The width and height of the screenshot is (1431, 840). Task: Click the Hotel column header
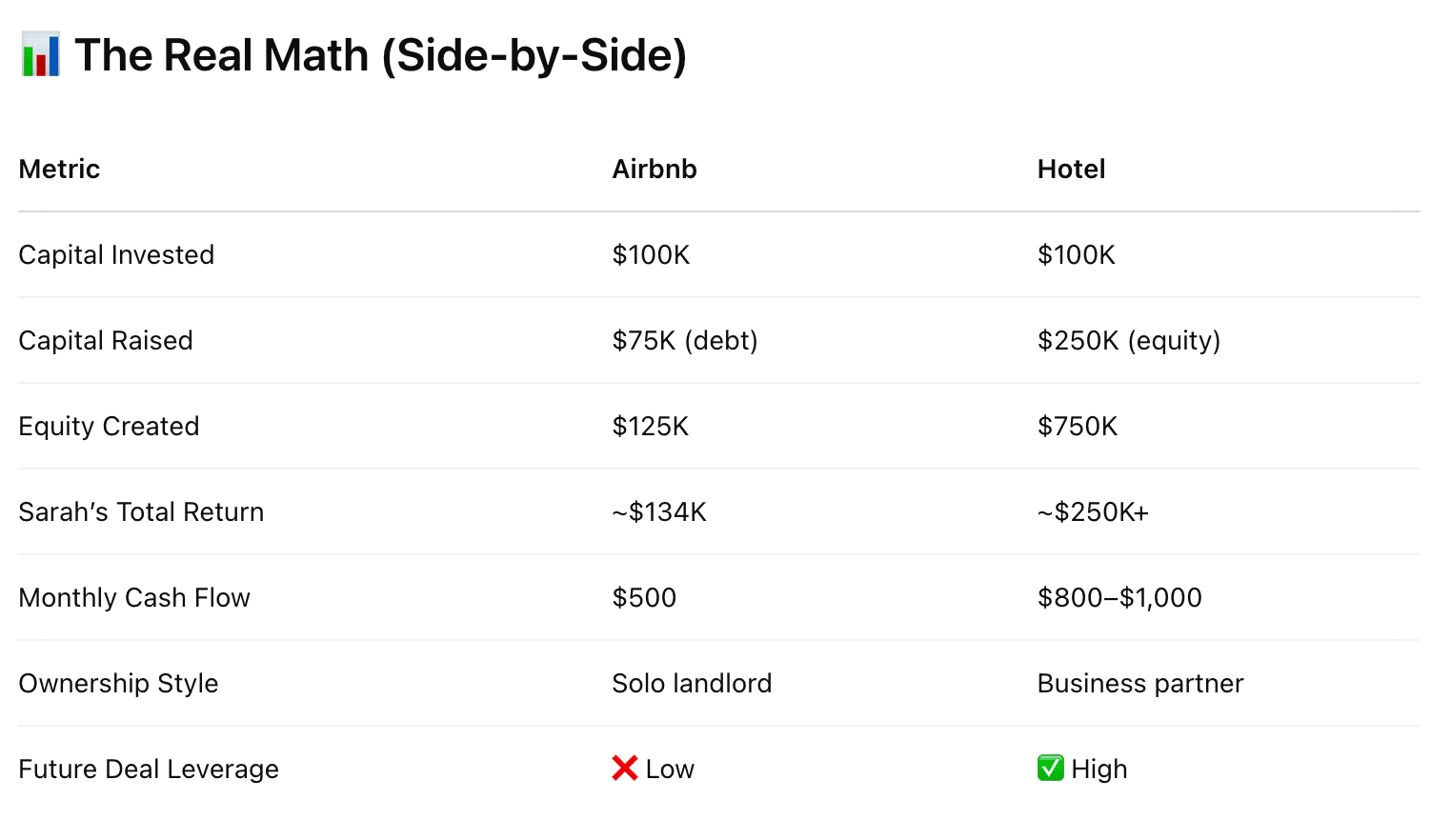tap(1071, 169)
